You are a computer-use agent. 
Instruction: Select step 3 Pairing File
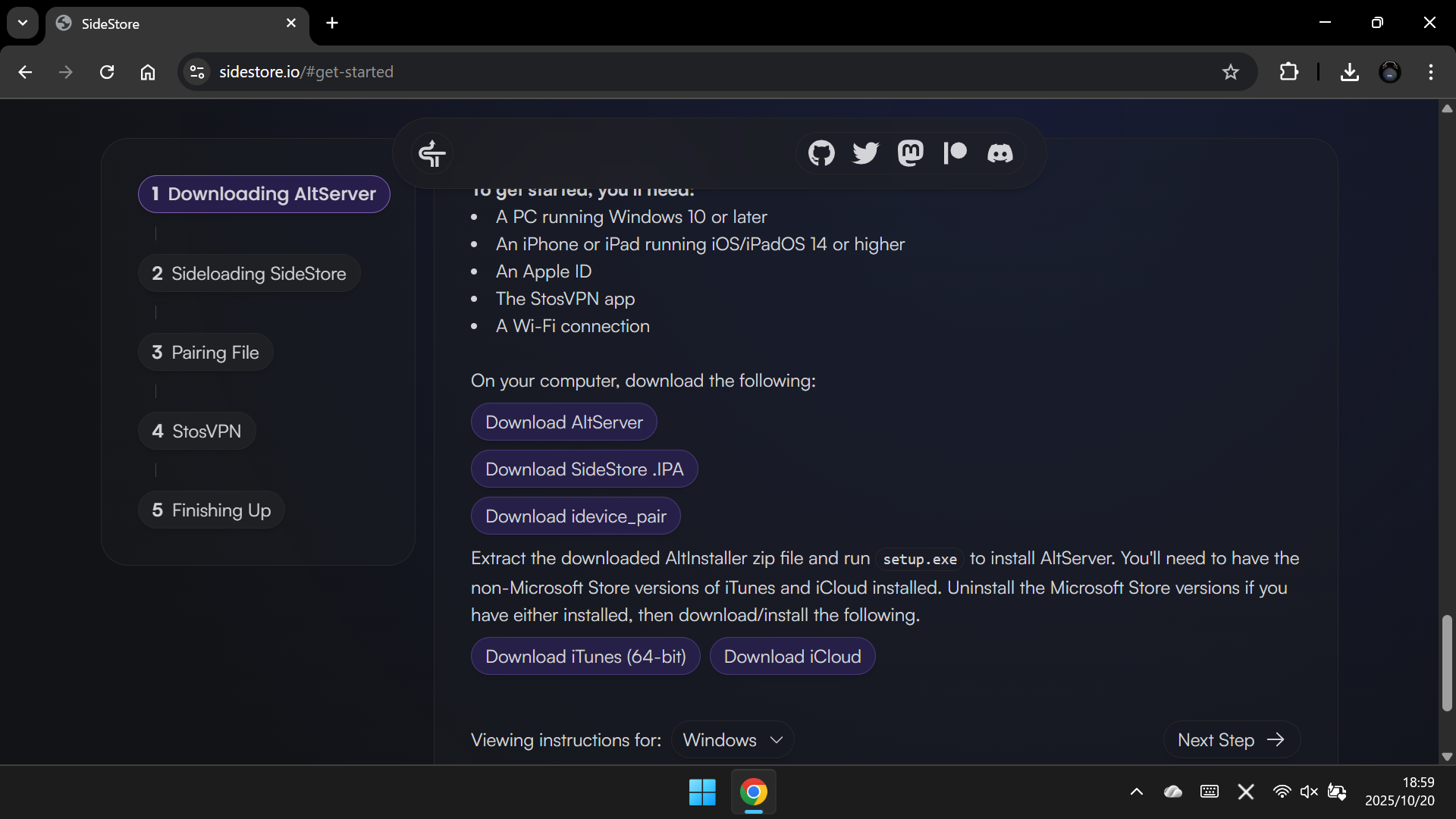pos(206,353)
